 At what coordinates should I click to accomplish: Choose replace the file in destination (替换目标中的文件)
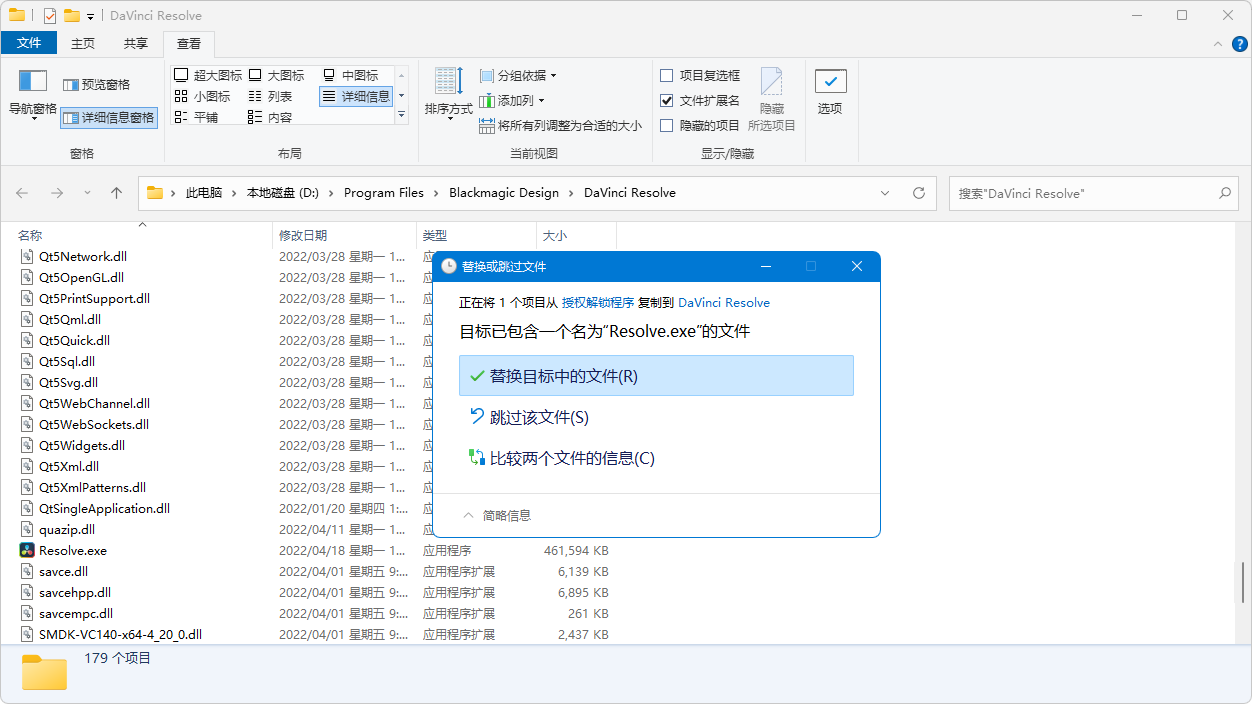(x=656, y=376)
